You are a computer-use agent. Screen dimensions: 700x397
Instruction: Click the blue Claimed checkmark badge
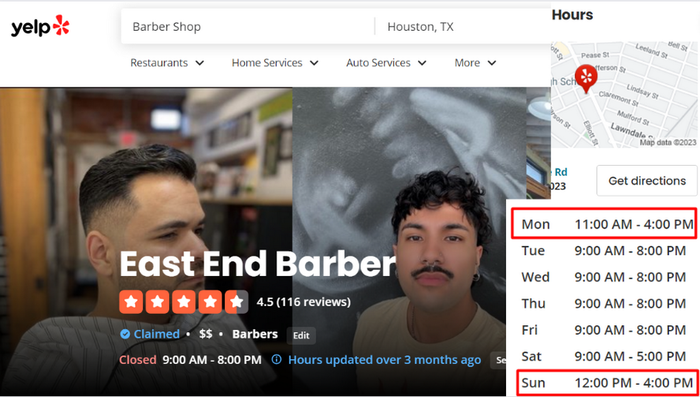click(125, 334)
